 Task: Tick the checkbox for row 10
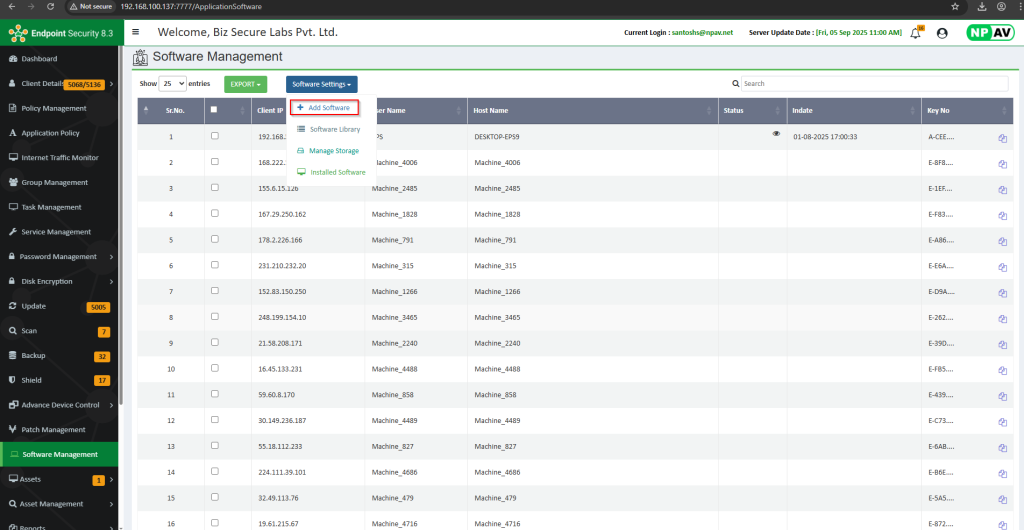[215, 369]
